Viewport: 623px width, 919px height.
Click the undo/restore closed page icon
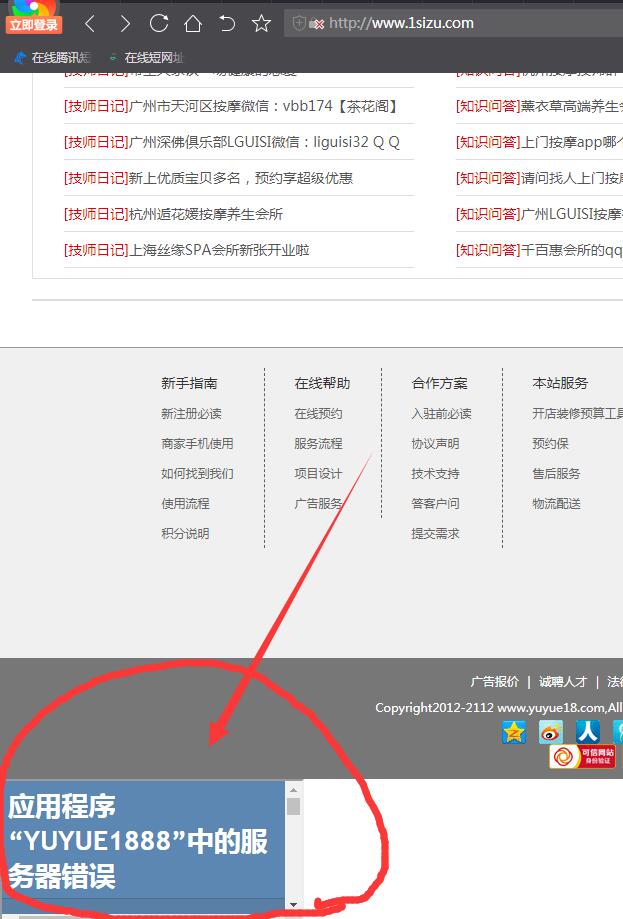227,23
